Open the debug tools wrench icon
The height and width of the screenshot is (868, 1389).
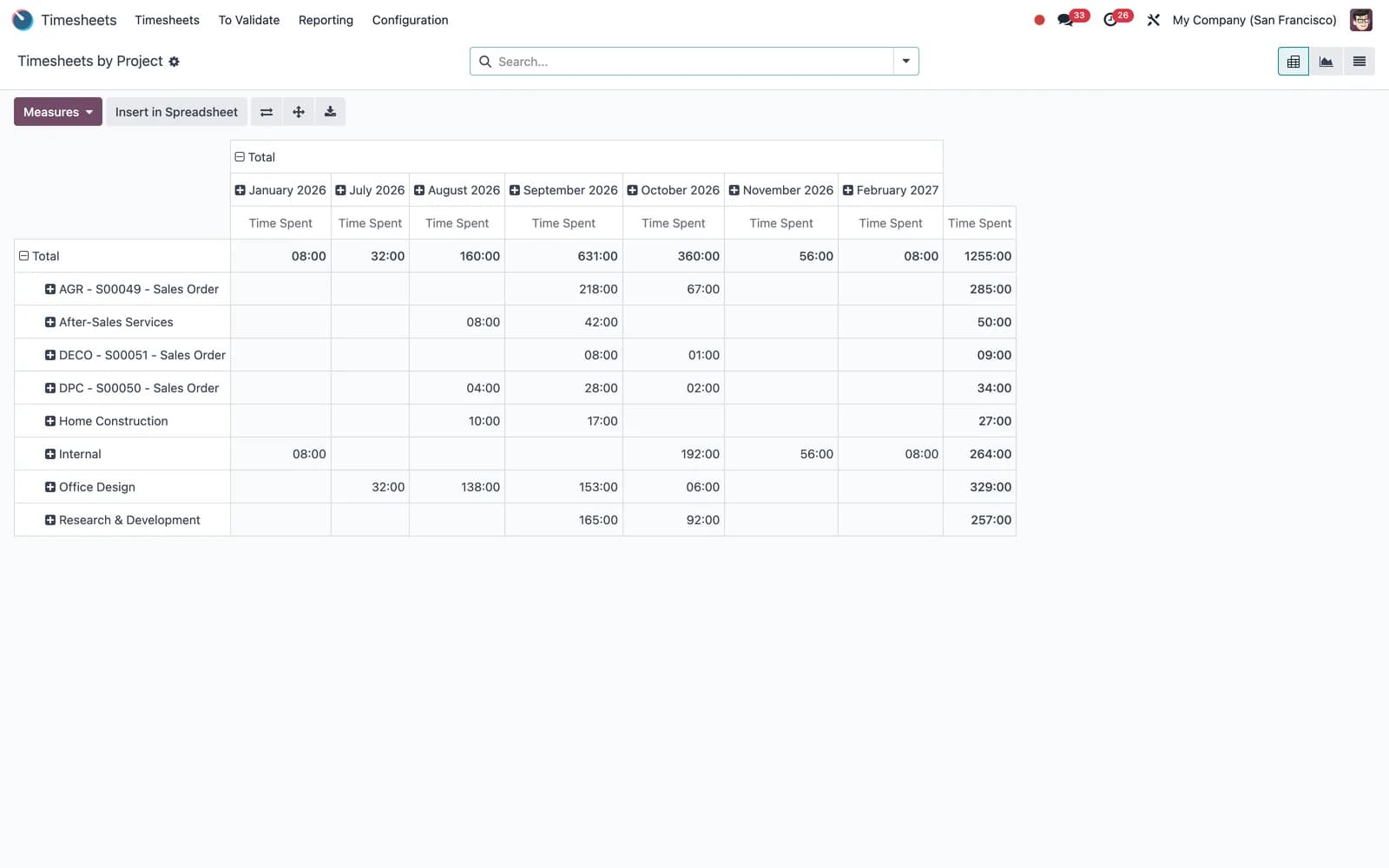1154,20
